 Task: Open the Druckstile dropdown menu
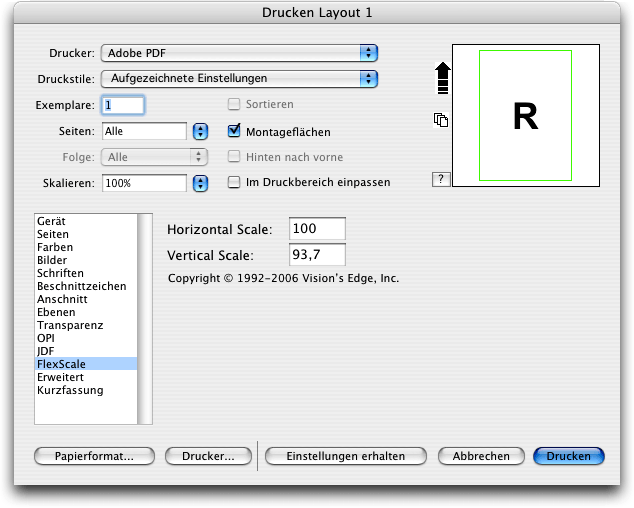[x=239, y=78]
